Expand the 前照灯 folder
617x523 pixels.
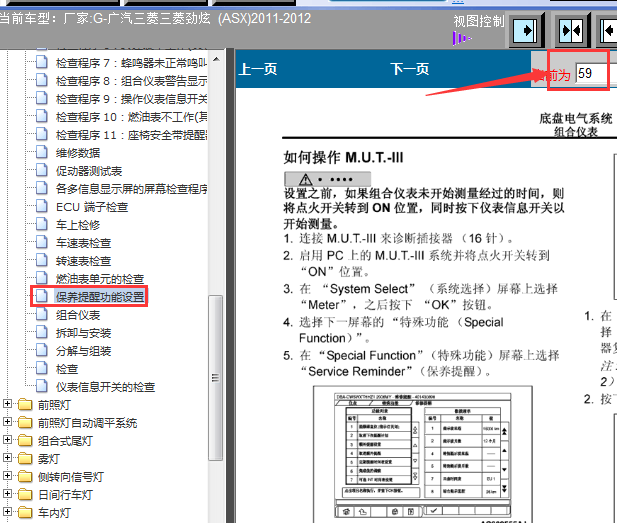[7, 404]
